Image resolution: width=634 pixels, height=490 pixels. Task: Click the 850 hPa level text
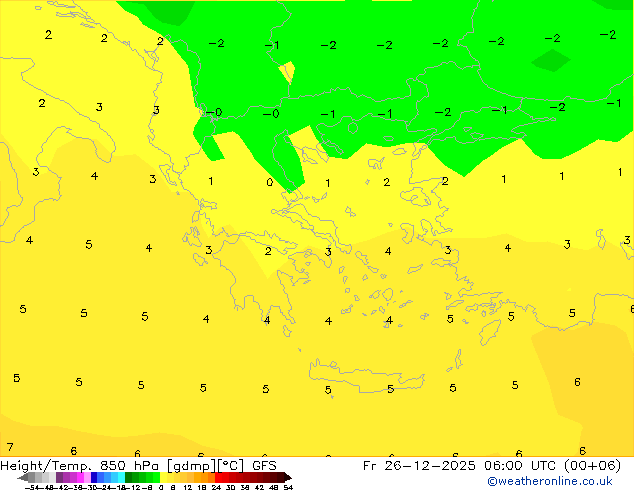coord(129,466)
